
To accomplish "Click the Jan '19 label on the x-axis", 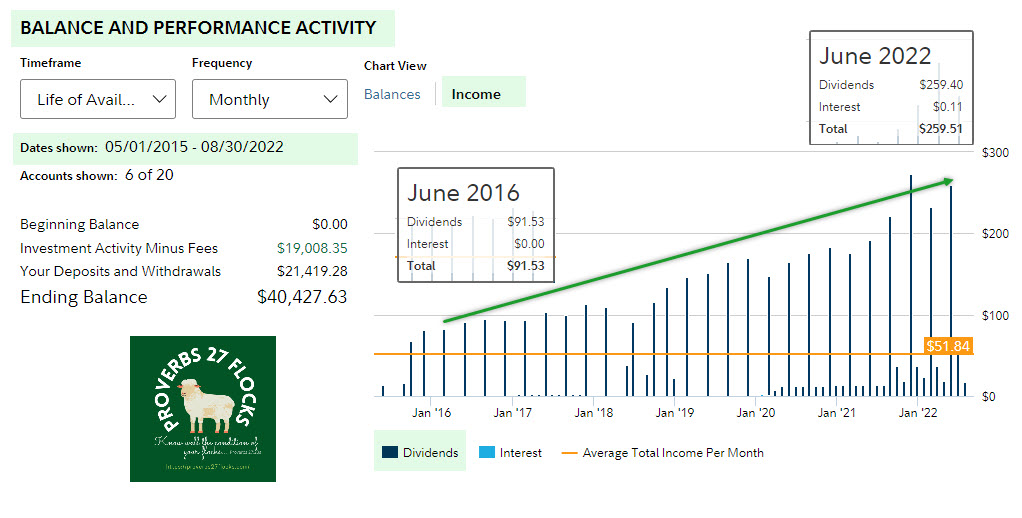I will click(674, 412).
